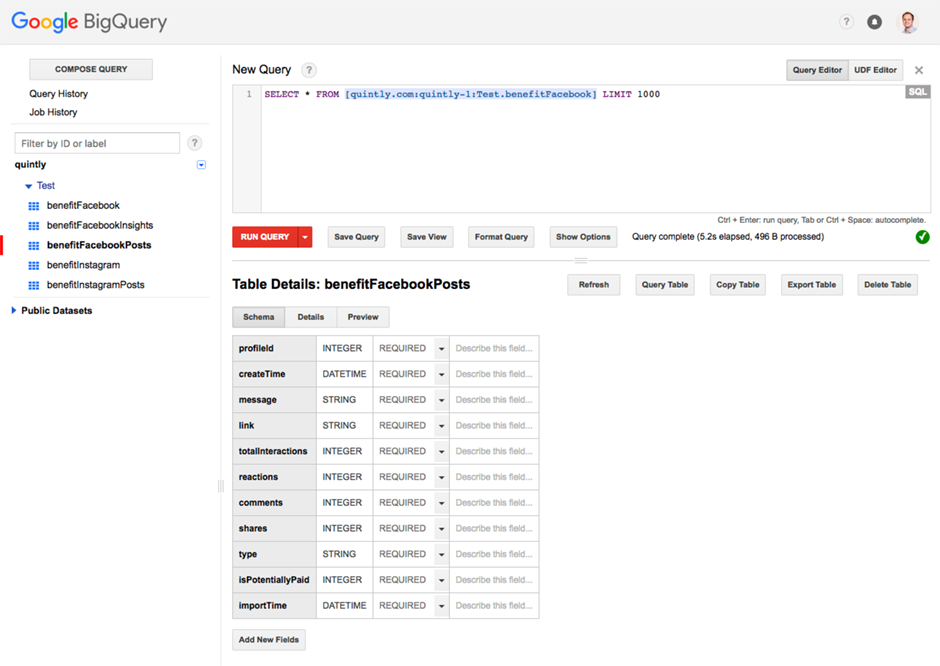Open the notifications bell icon

(875, 22)
